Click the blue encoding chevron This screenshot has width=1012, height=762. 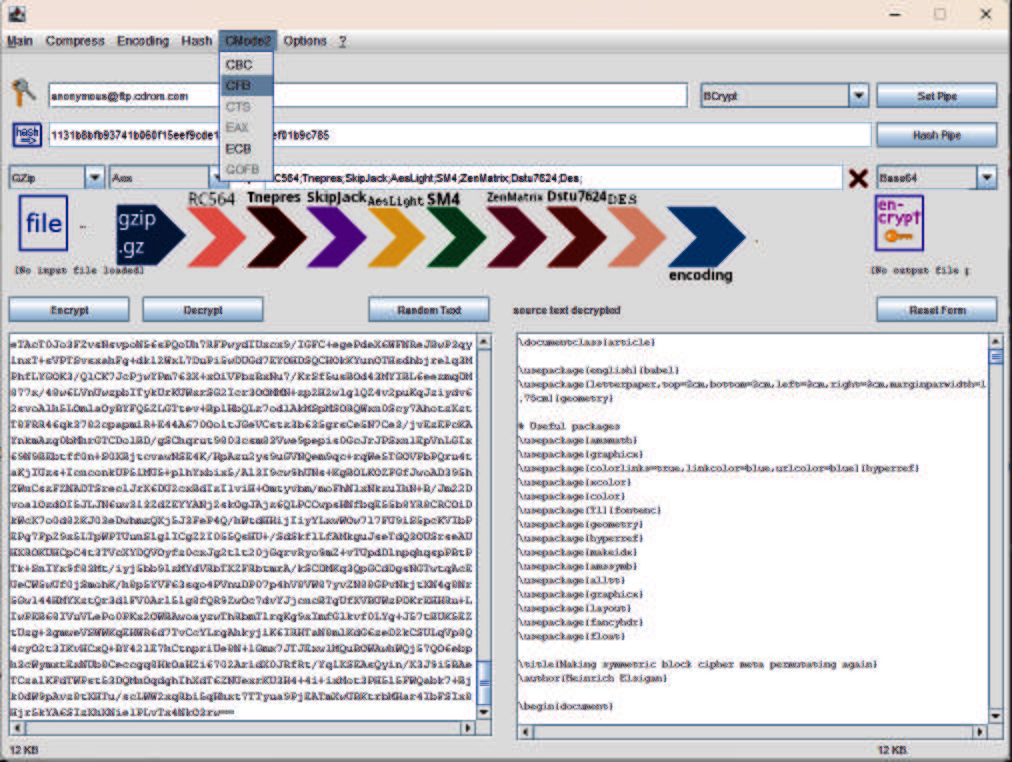tap(706, 237)
